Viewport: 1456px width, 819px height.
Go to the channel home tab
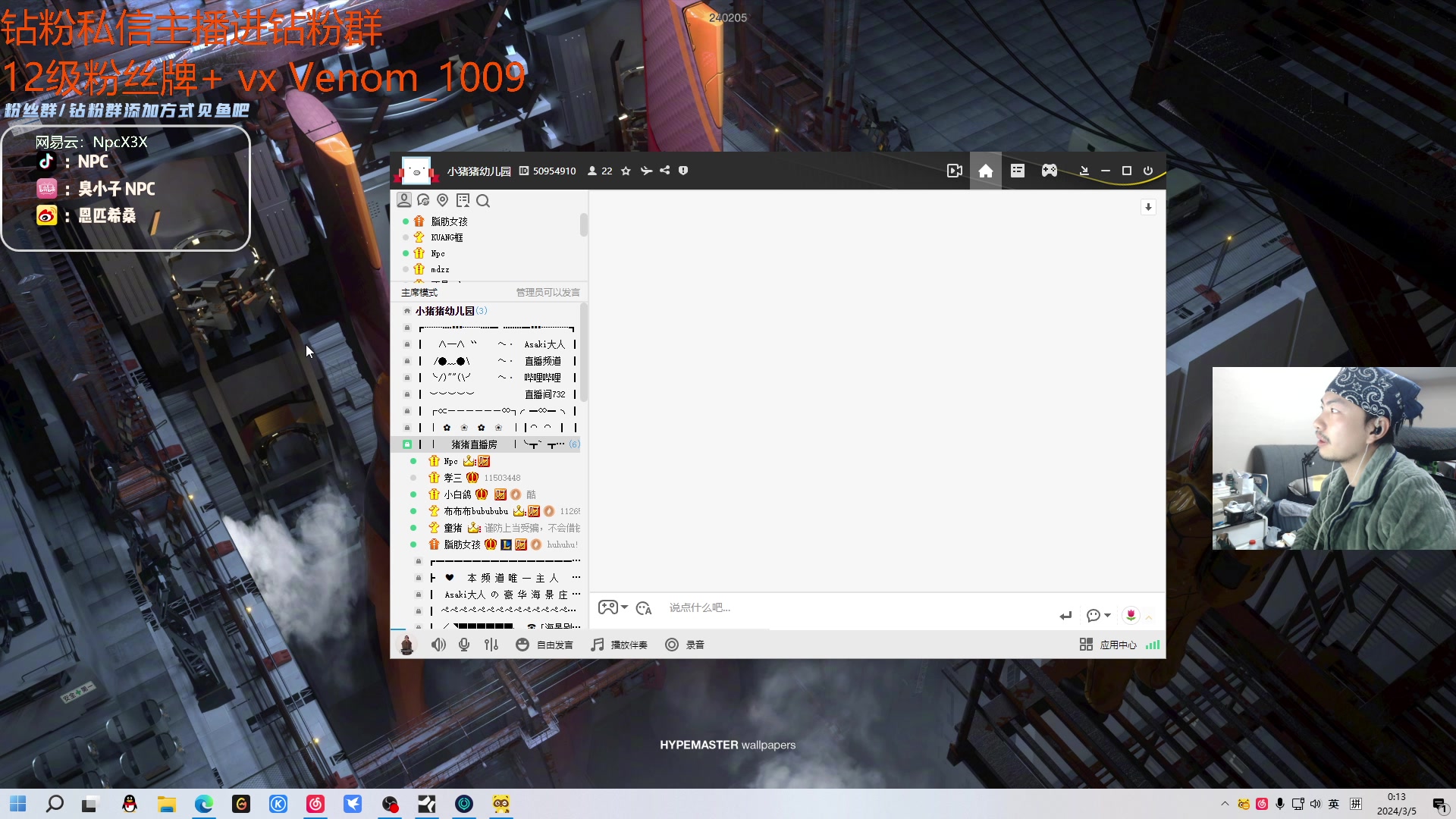tap(986, 171)
